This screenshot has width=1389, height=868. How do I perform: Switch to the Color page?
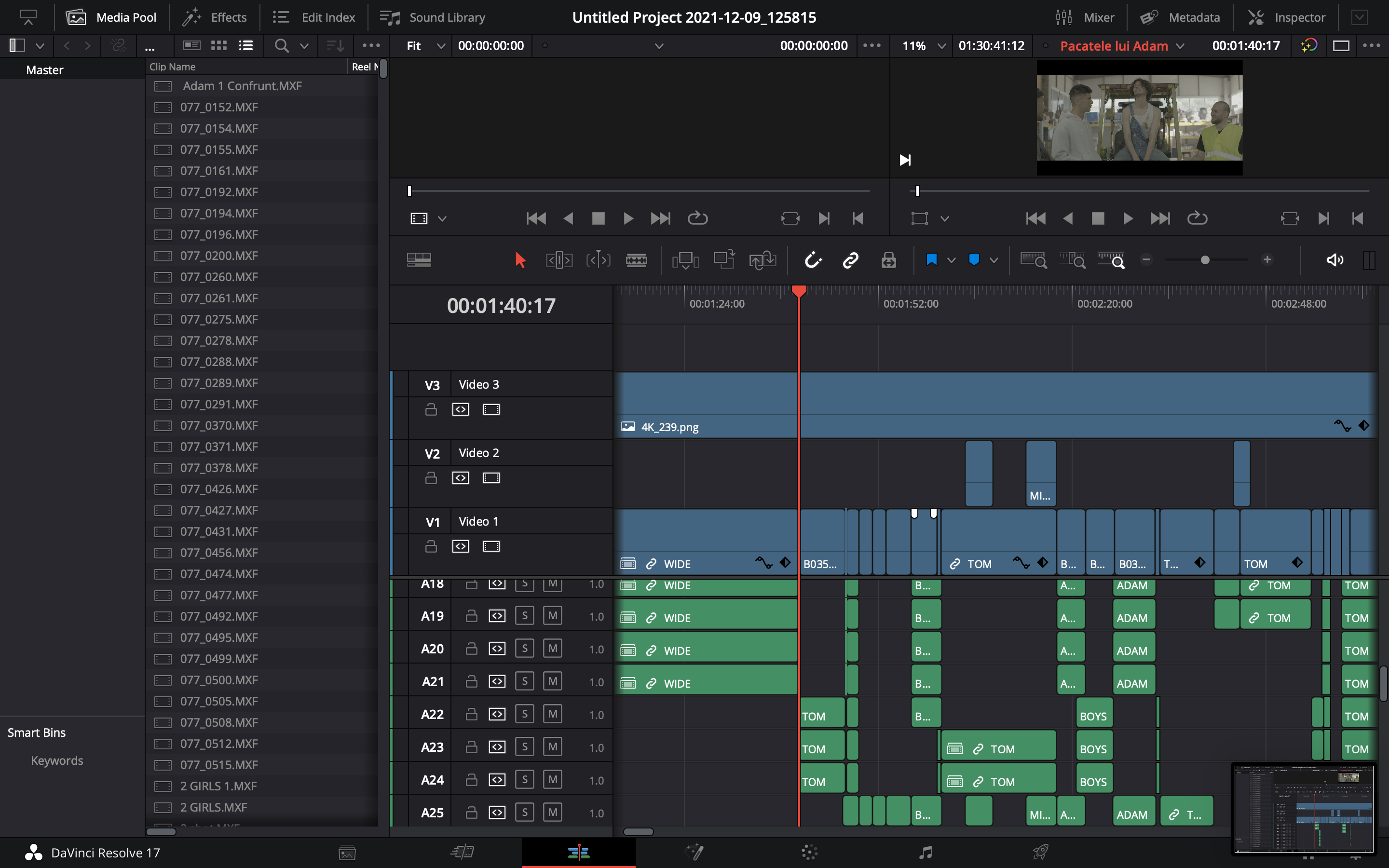click(809, 853)
